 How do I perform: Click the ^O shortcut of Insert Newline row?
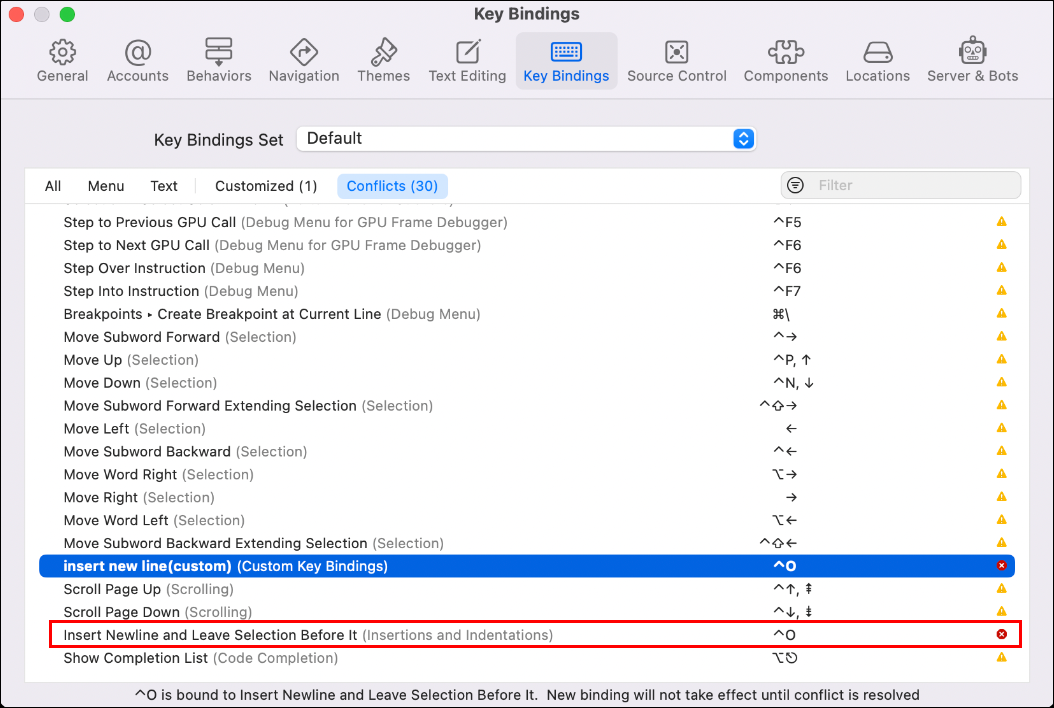coord(784,635)
